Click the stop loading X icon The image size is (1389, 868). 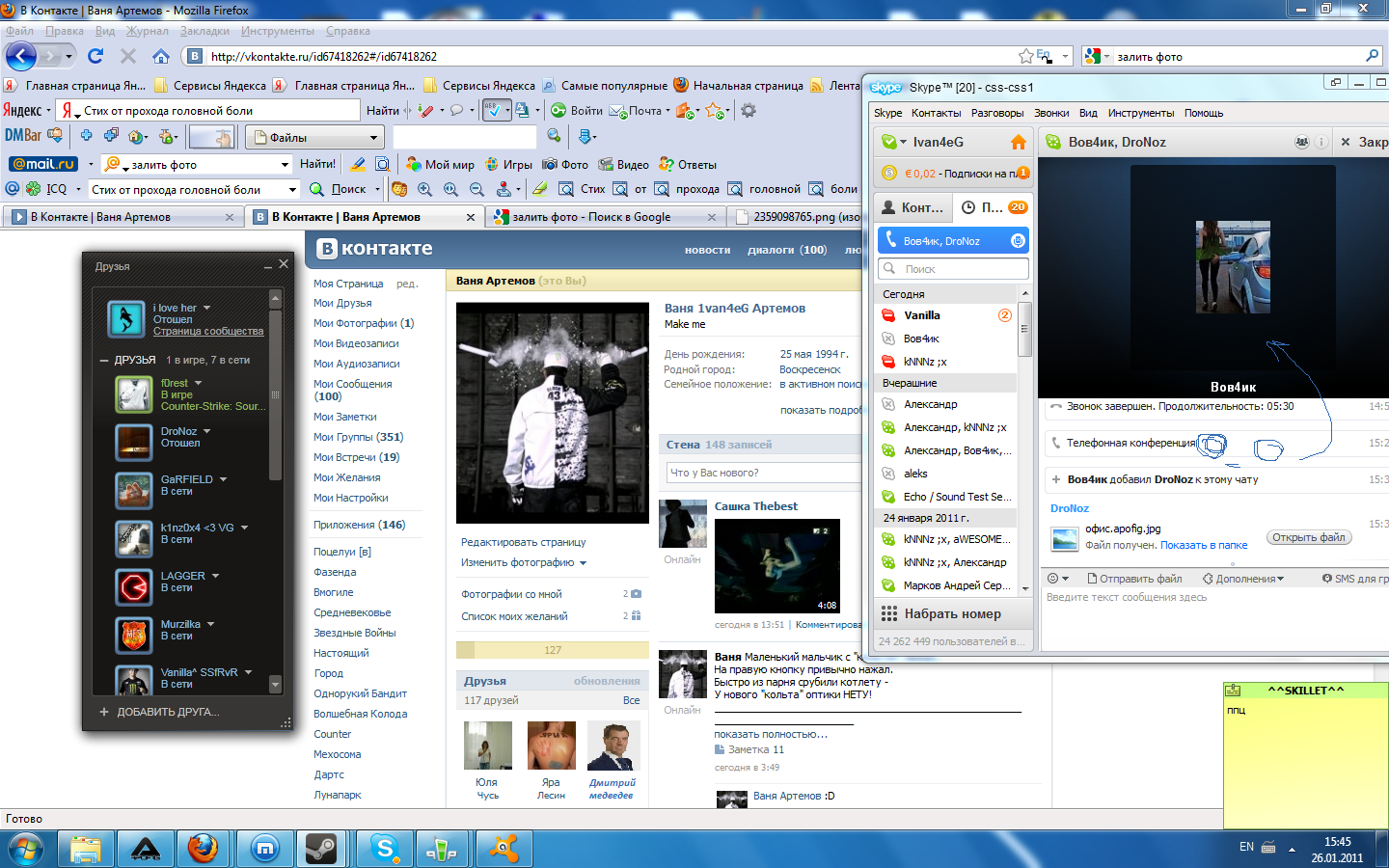point(127,56)
